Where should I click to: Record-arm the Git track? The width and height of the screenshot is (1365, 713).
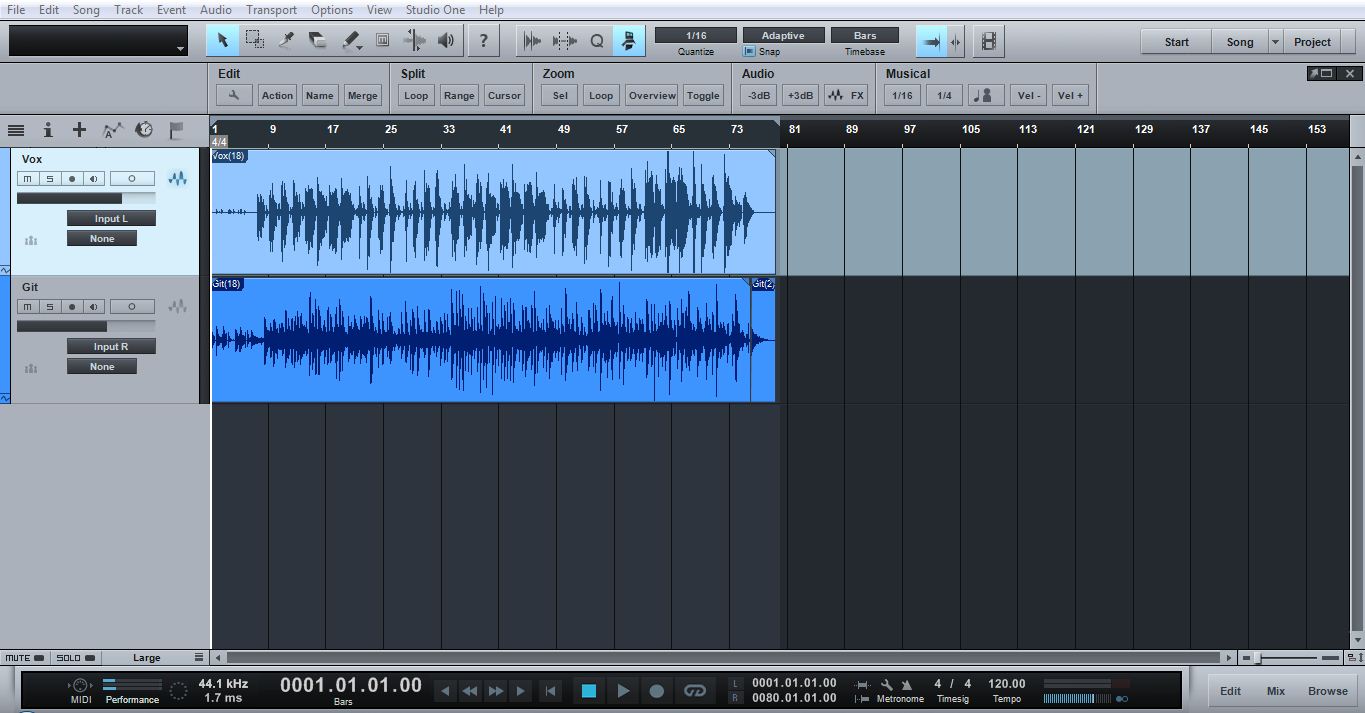point(71,307)
